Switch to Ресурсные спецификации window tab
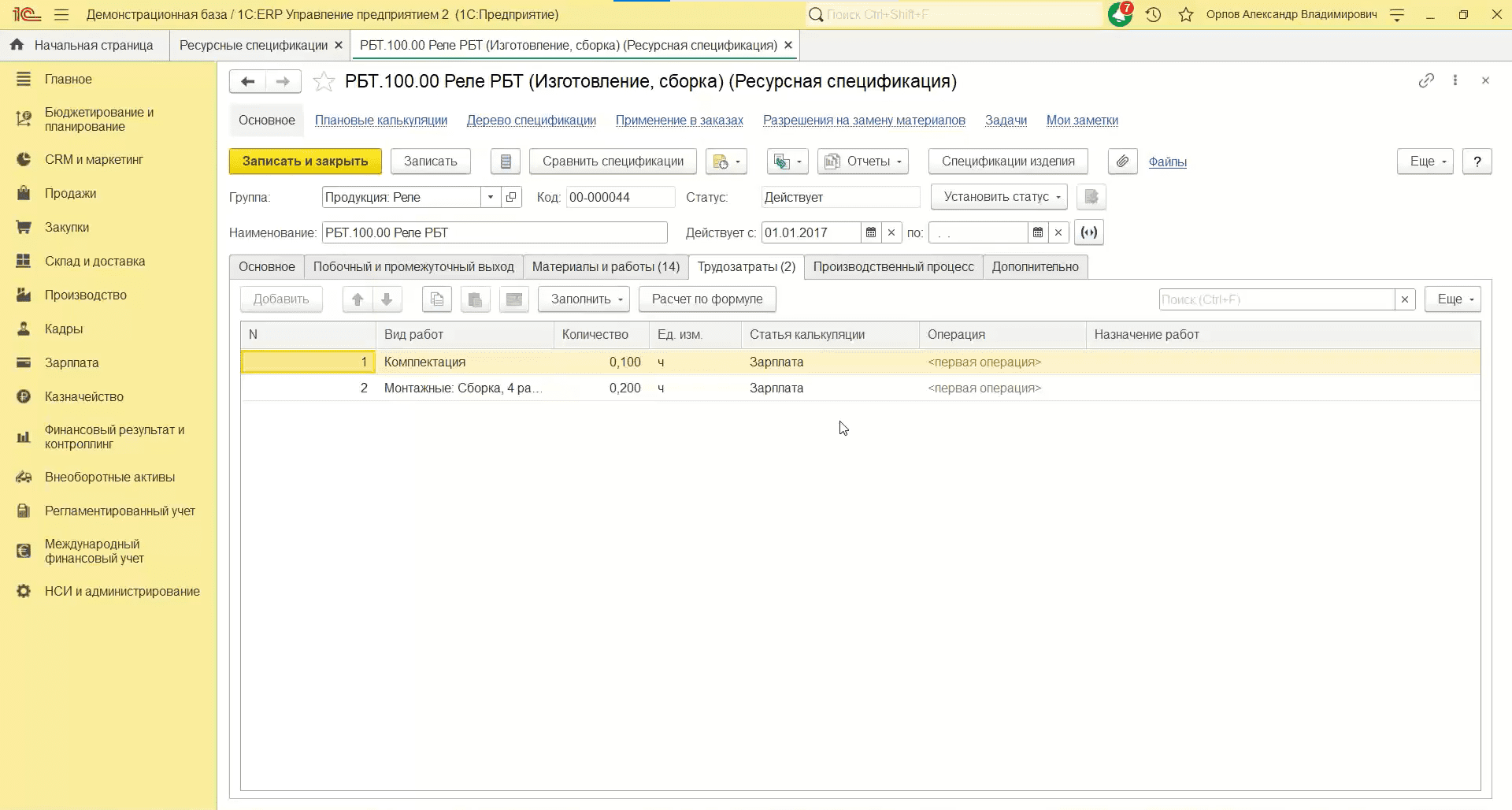 (254, 46)
